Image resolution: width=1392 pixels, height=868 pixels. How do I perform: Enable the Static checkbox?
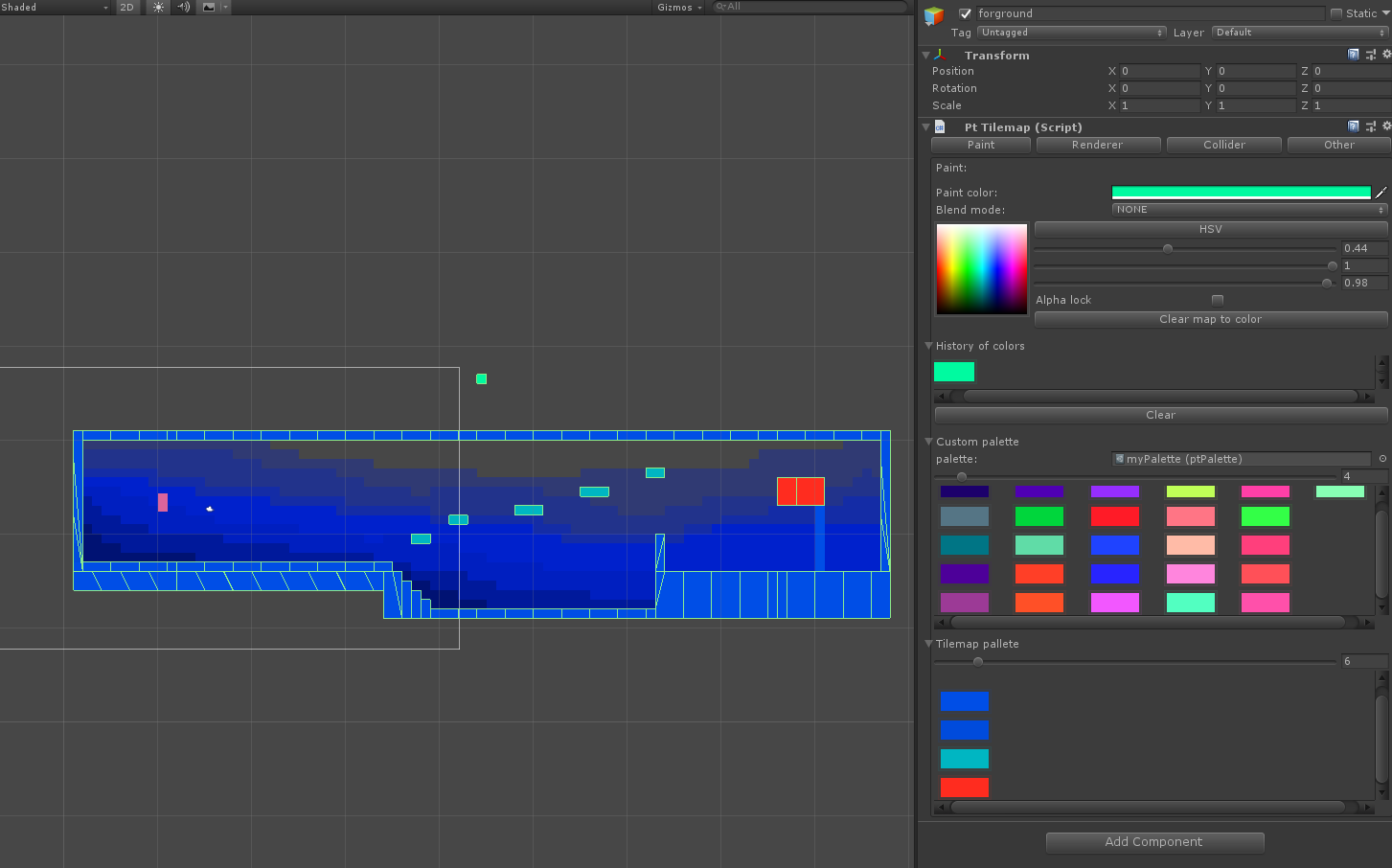point(1335,13)
